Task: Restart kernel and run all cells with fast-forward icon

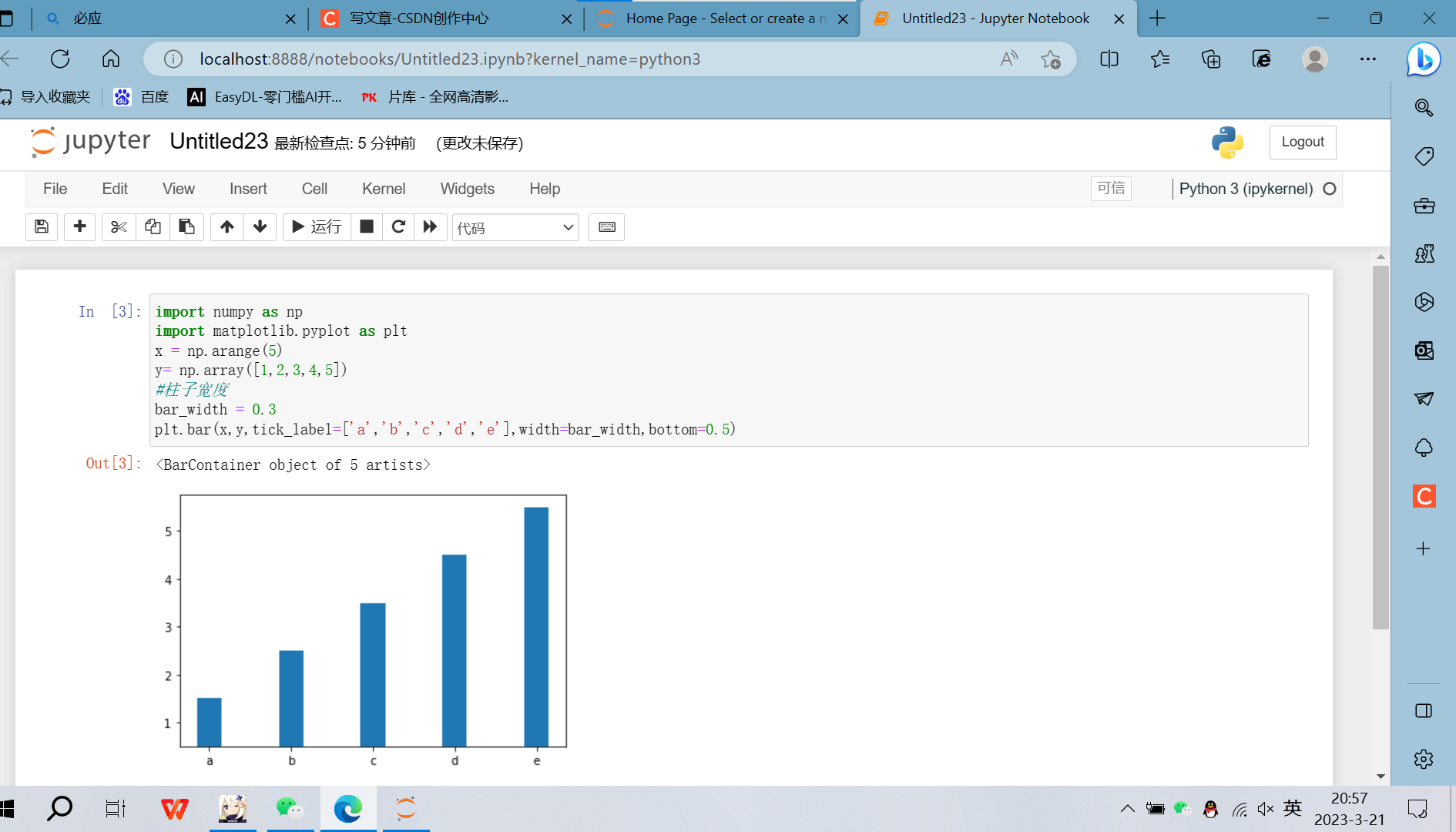Action: pos(431,226)
